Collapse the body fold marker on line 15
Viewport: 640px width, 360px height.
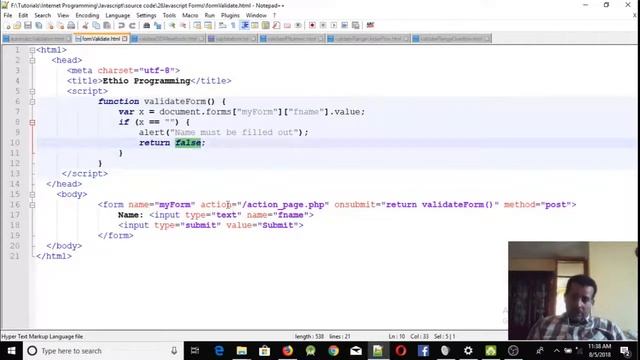(32, 195)
